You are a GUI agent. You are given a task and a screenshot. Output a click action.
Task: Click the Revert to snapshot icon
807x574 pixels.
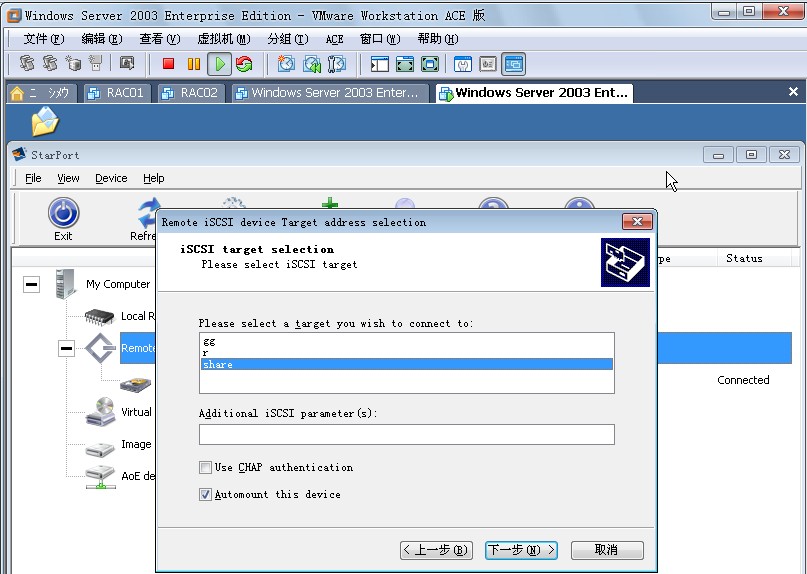(x=312, y=64)
